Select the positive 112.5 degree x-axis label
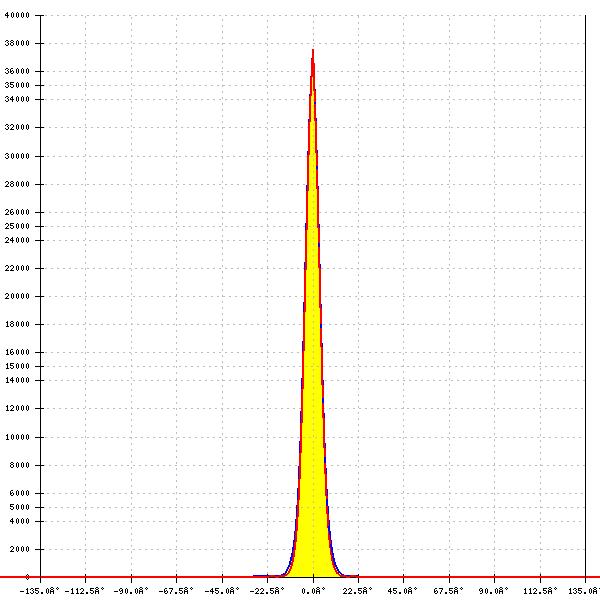The width and height of the screenshot is (600, 600). 540,591
